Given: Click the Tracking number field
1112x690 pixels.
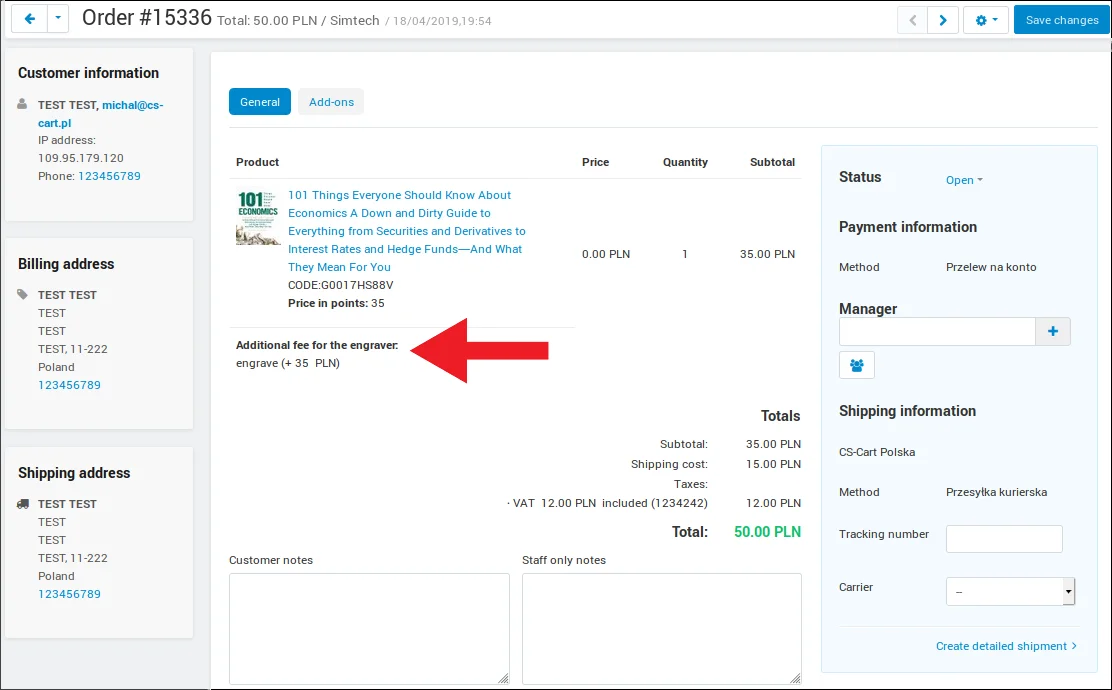Looking at the screenshot, I should click(1004, 539).
